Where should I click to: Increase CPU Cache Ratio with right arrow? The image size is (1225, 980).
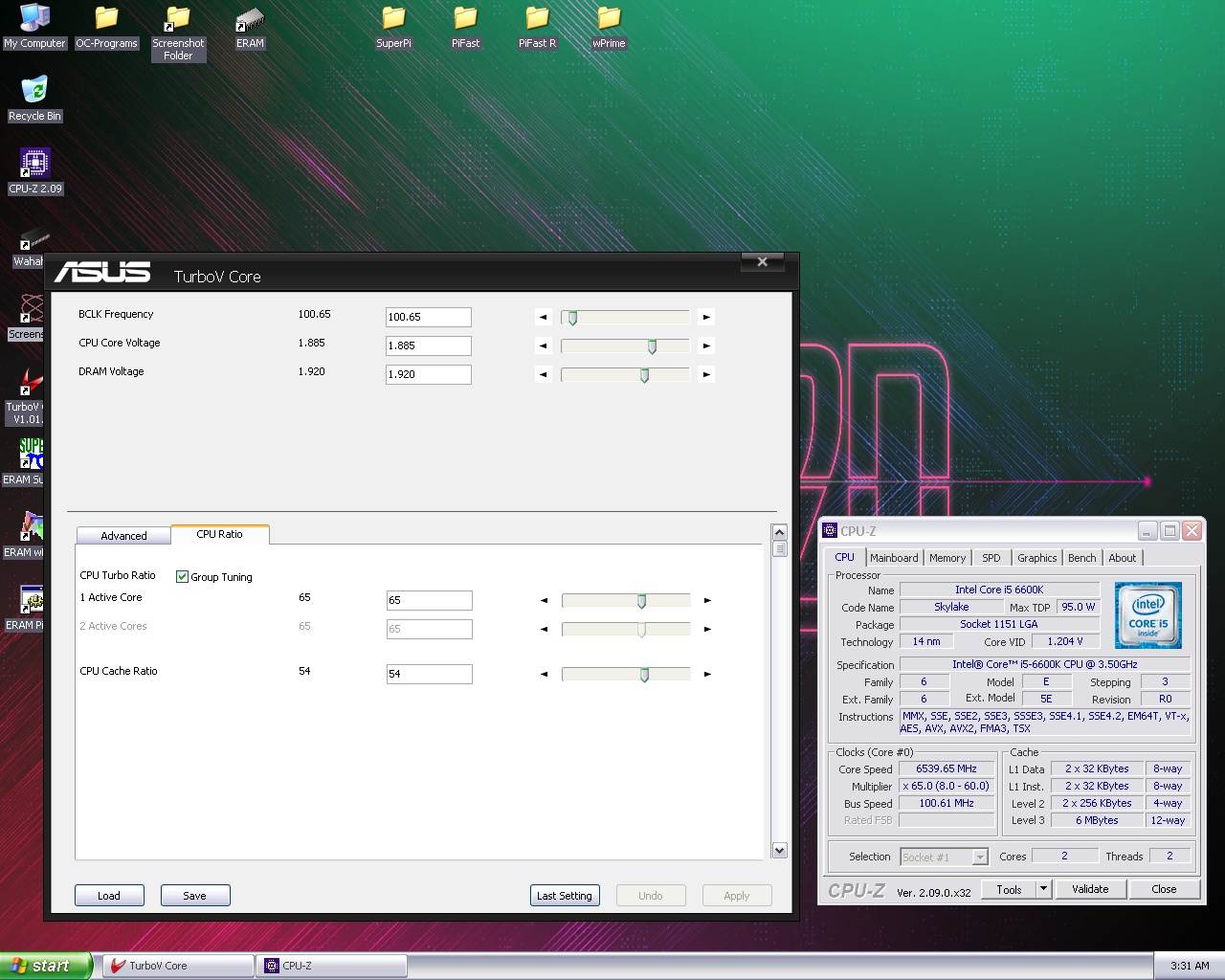[707, 674]
